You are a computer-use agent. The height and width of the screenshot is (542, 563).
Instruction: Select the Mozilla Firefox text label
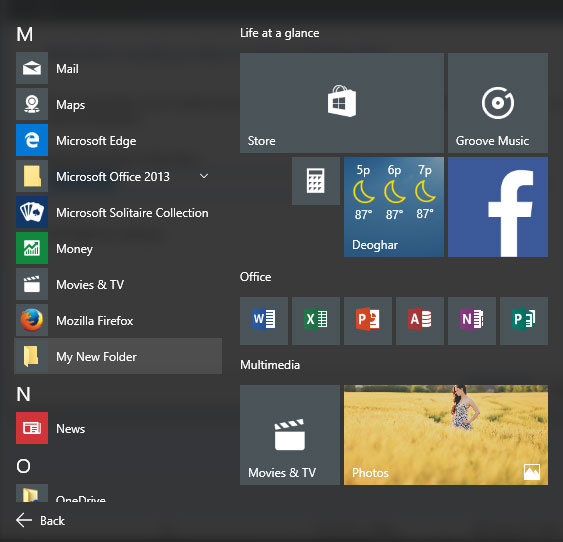[x=94, y=321]
